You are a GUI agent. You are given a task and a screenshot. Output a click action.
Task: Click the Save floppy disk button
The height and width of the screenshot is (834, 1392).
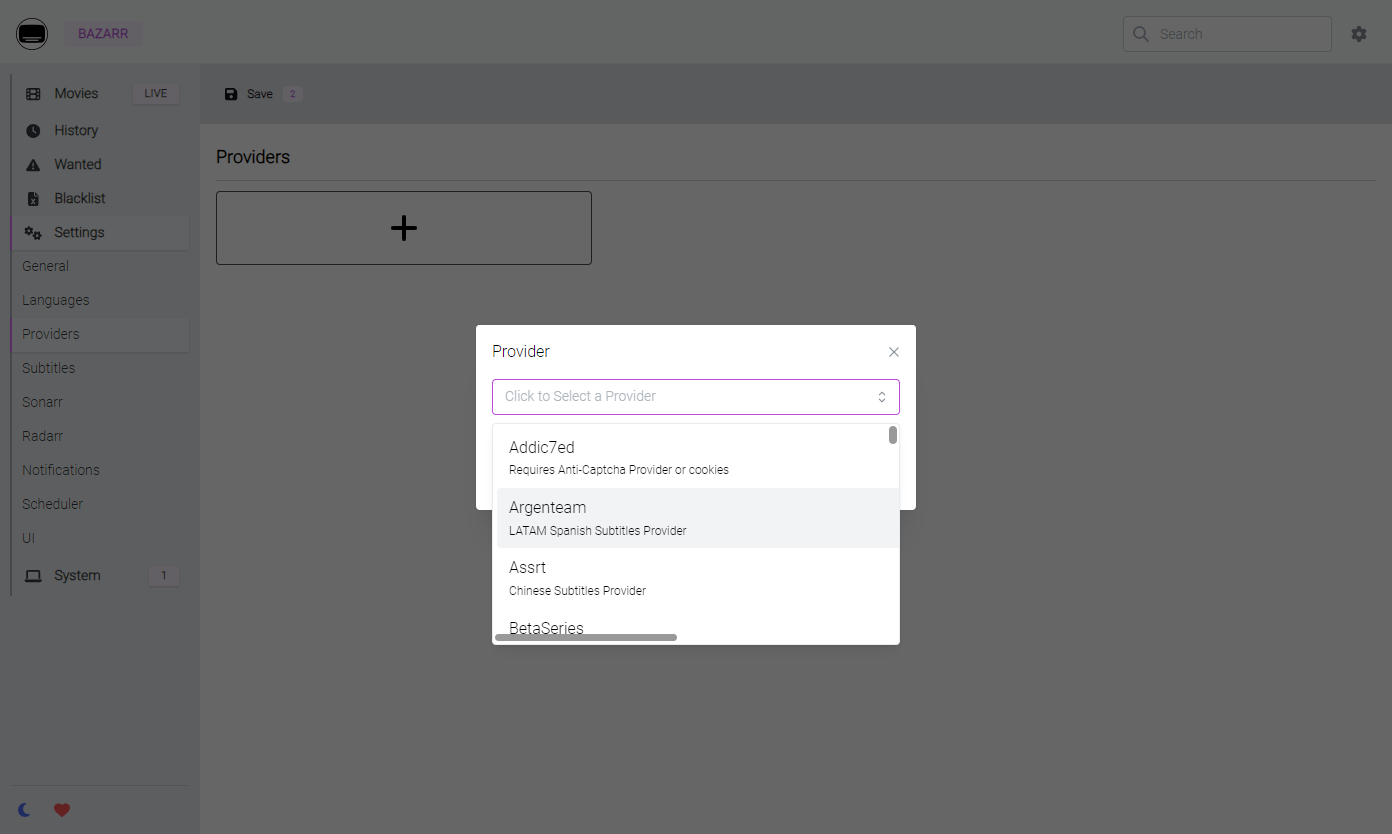[x=249, y=94]
